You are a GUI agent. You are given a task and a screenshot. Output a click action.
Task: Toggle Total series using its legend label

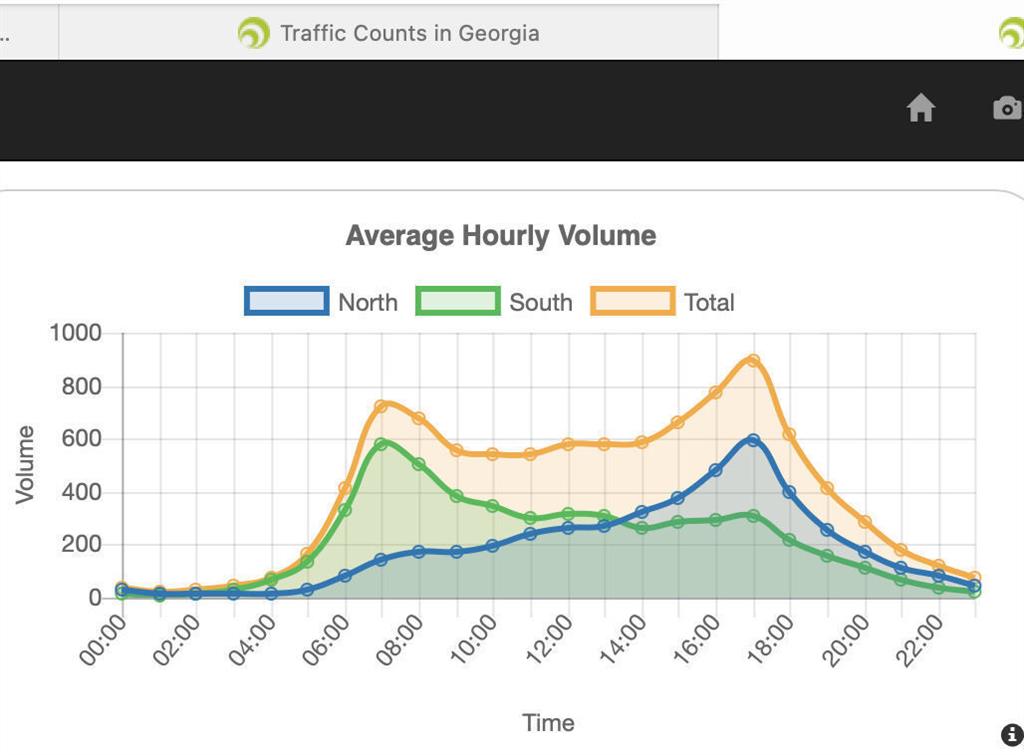tap(708, 302)
